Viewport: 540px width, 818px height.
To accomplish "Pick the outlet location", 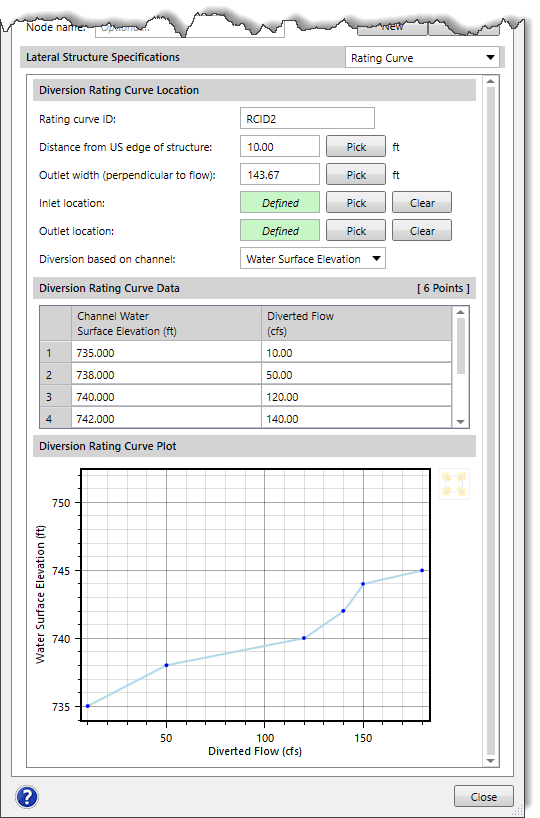I will coord(356,231).
